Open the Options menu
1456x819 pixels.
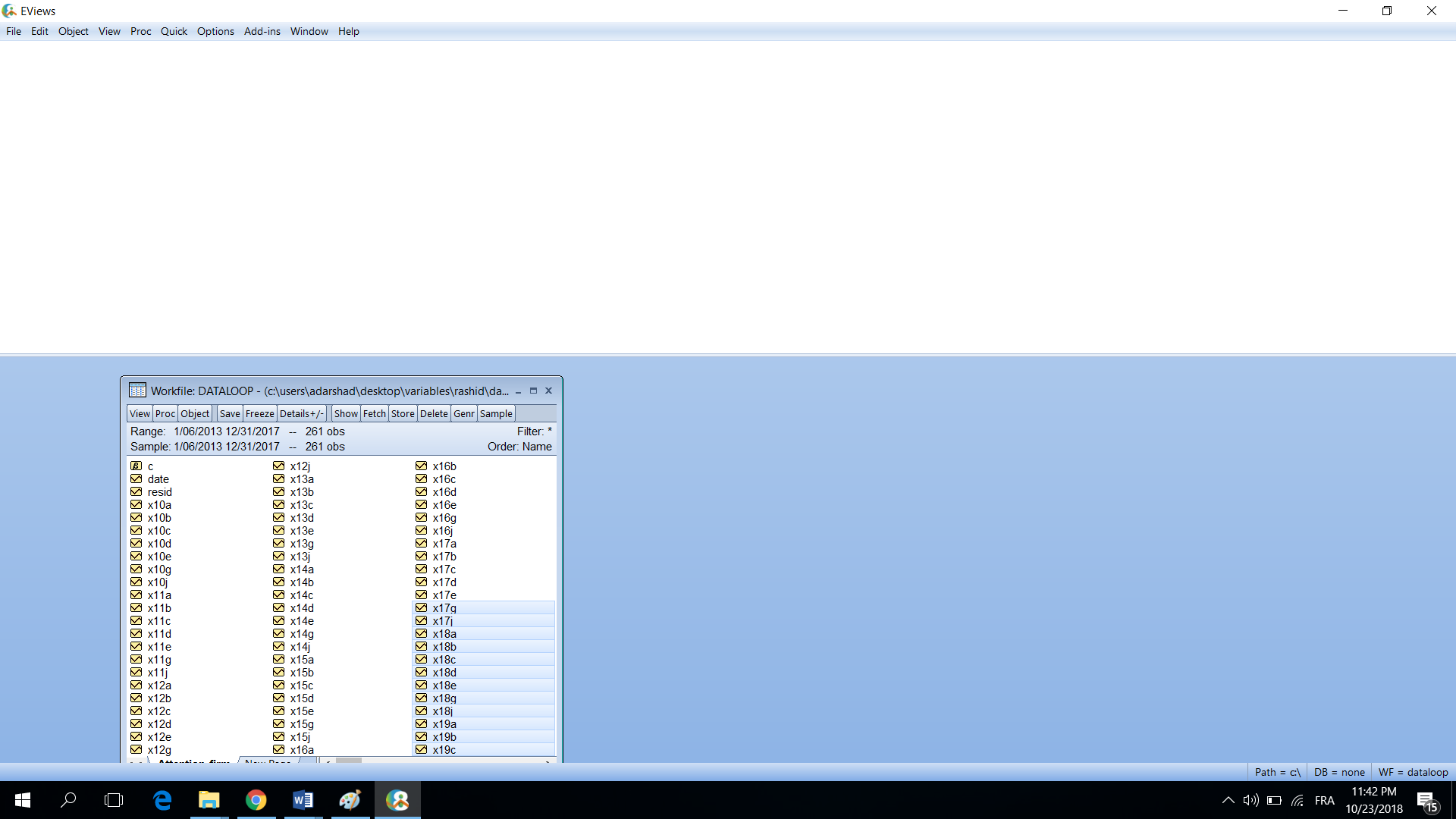pyautogui.click(x=215, y=31)
